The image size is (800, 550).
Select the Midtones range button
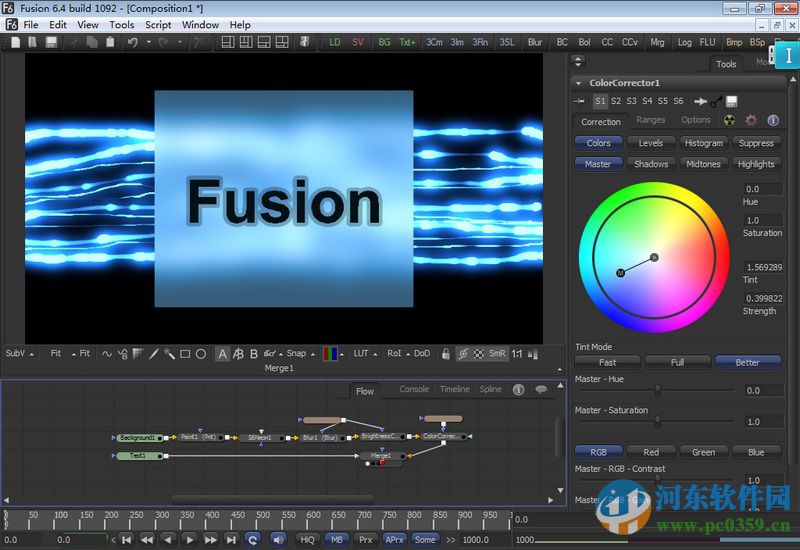[703, 164]
